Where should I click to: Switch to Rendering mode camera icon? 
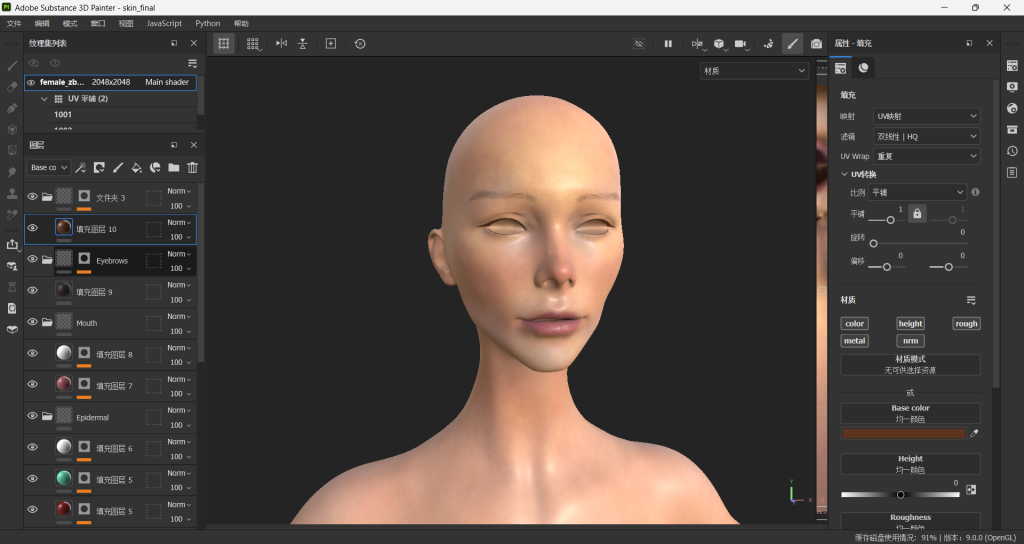coord(816,44)
